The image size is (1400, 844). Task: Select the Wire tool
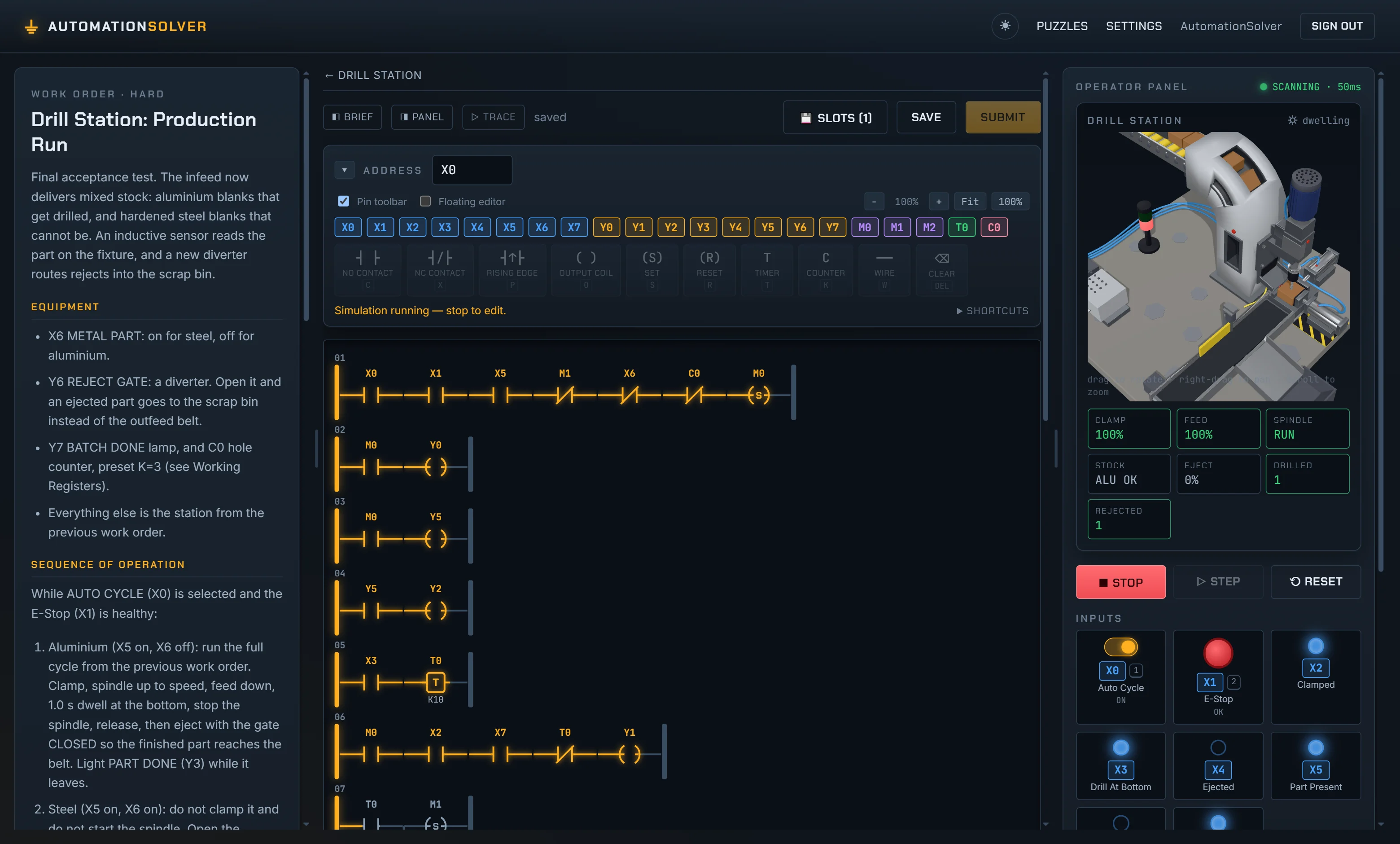coord(884,270)
